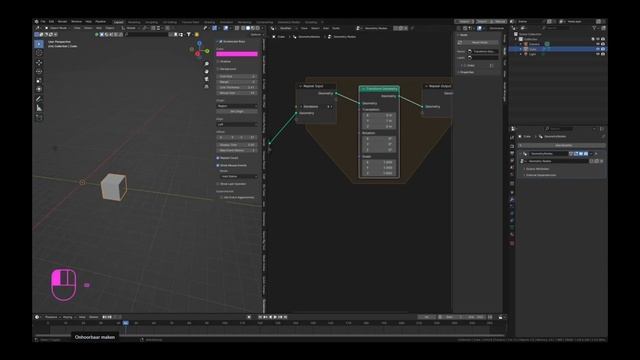Image resolution: width=640 pixels, height=360 pixels.
Task: Jump to the timeline start frame
Action: [x=260, y=317]
